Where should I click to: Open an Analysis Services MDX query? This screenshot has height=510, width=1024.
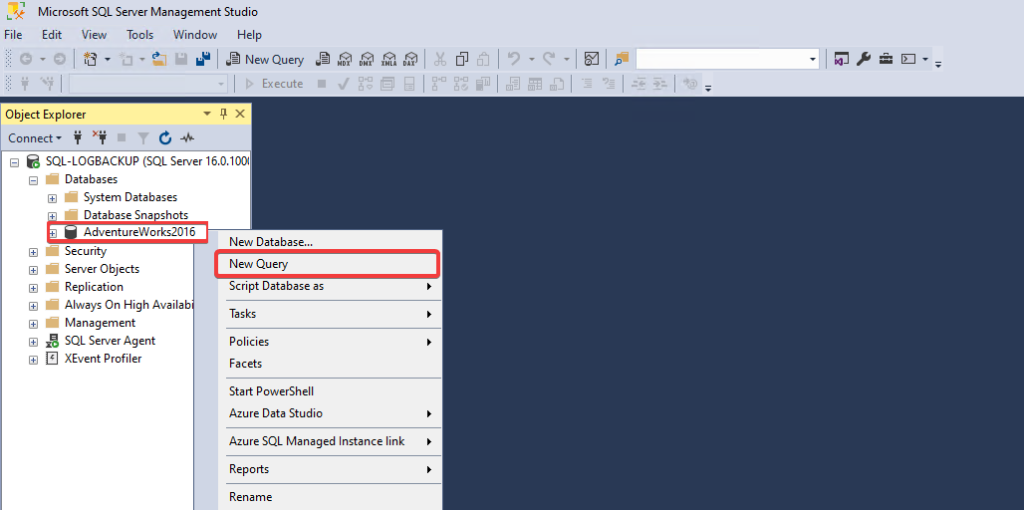pyautogui.click(x=345, y=59)
